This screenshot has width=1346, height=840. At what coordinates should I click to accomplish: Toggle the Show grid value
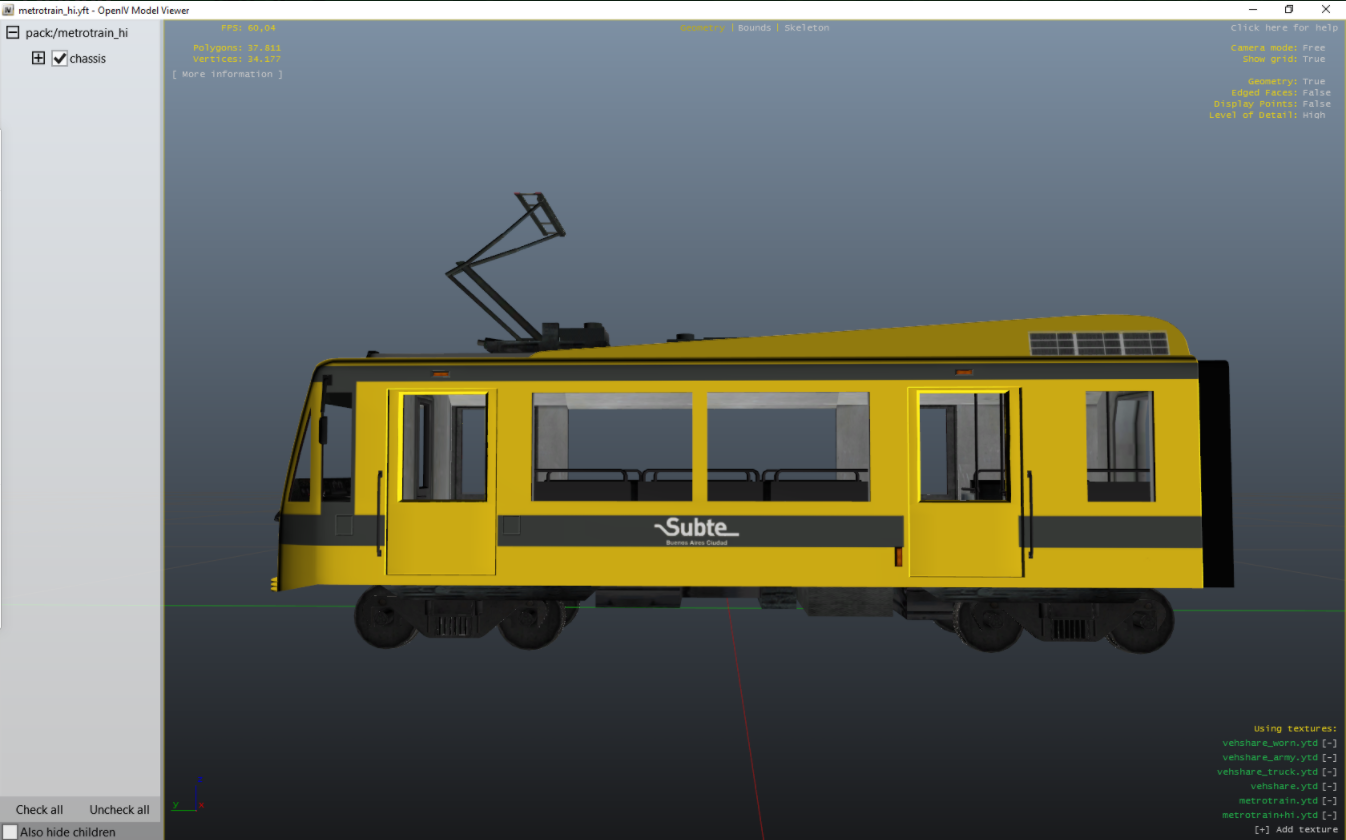point(1313,59)
